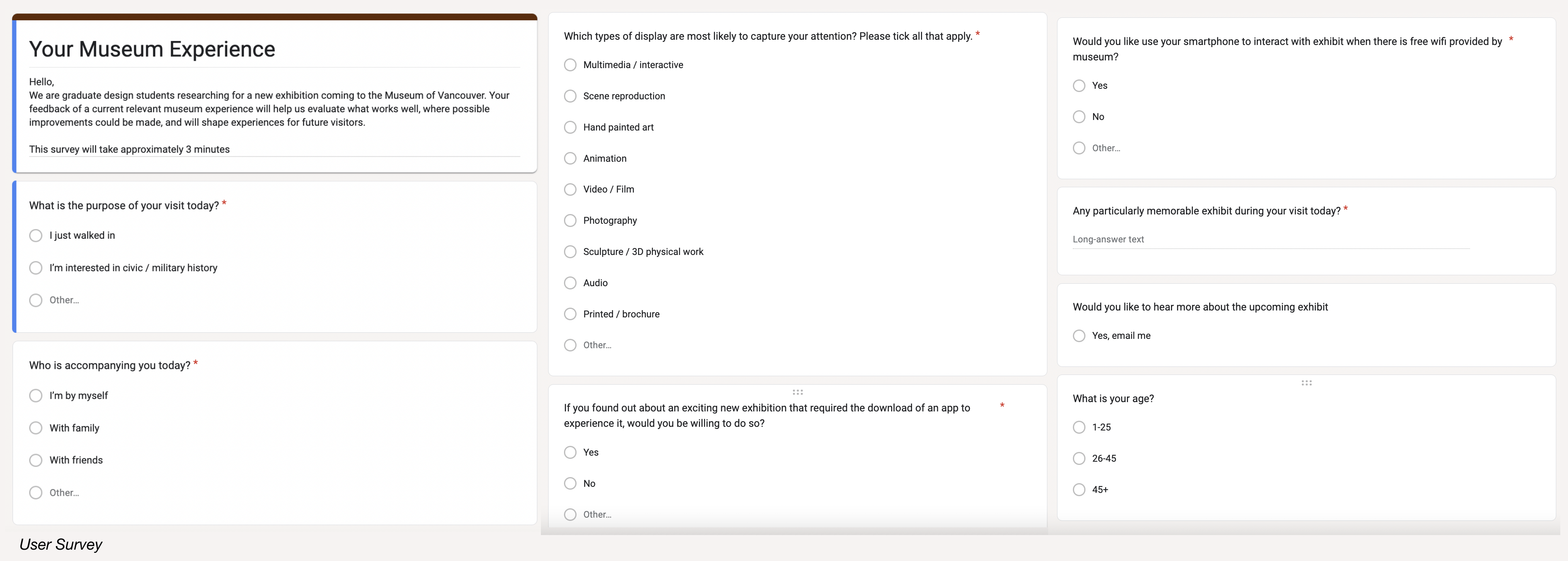Select the "I just walked in" option

[36, 236]
